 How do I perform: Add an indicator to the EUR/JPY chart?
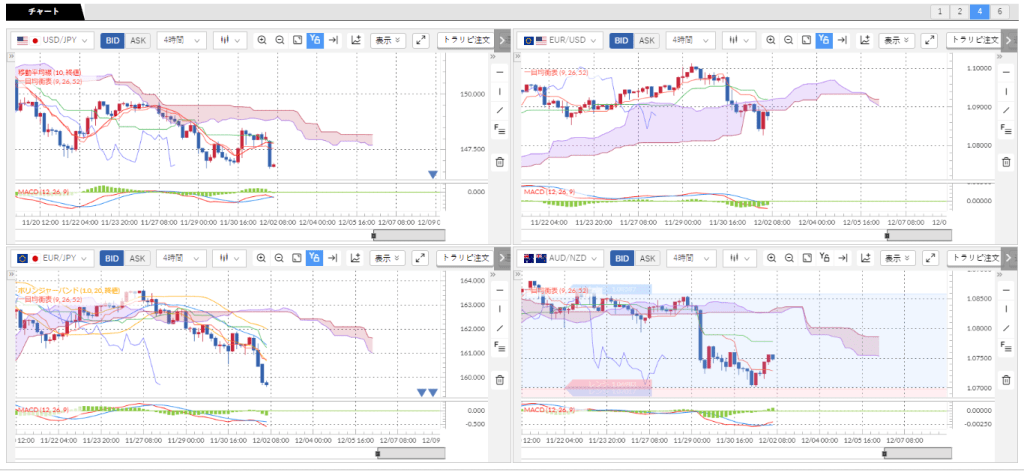[354, 258]
